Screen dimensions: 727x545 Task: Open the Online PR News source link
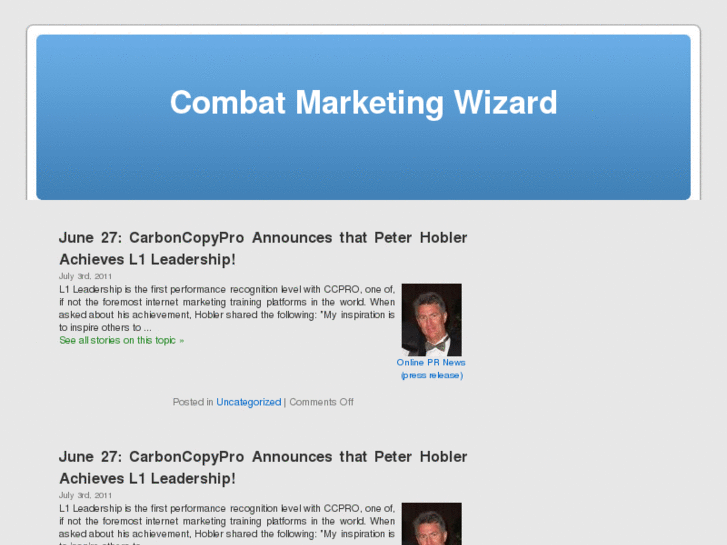[431, 362]
